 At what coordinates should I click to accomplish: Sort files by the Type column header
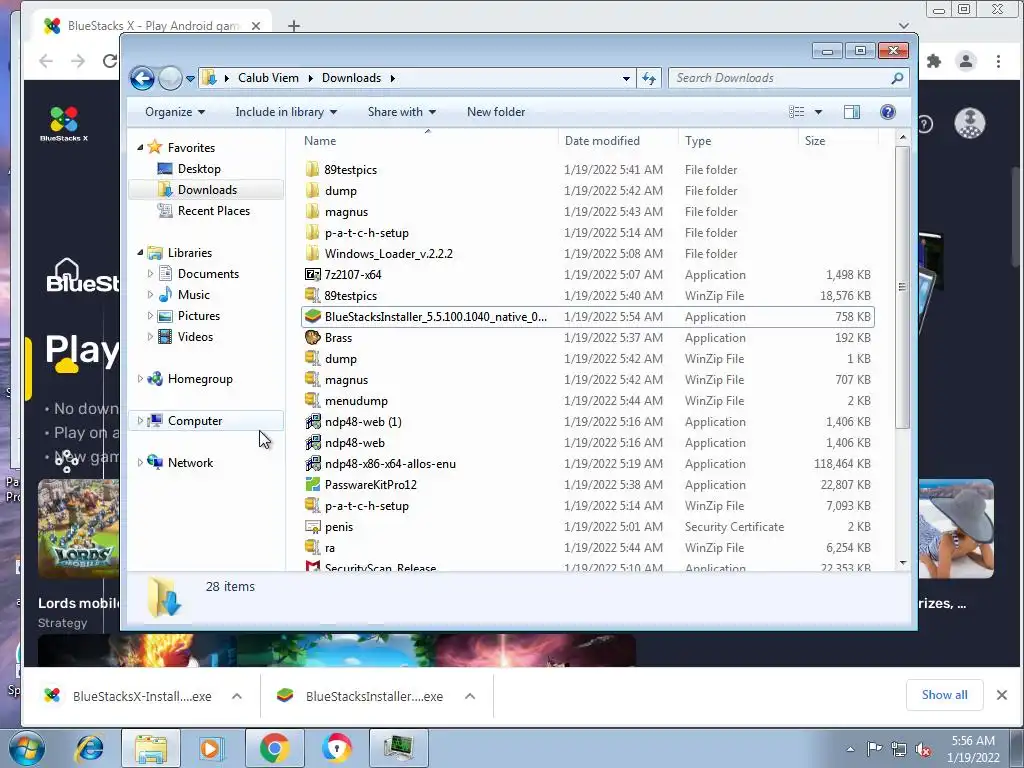pos(697,140)
